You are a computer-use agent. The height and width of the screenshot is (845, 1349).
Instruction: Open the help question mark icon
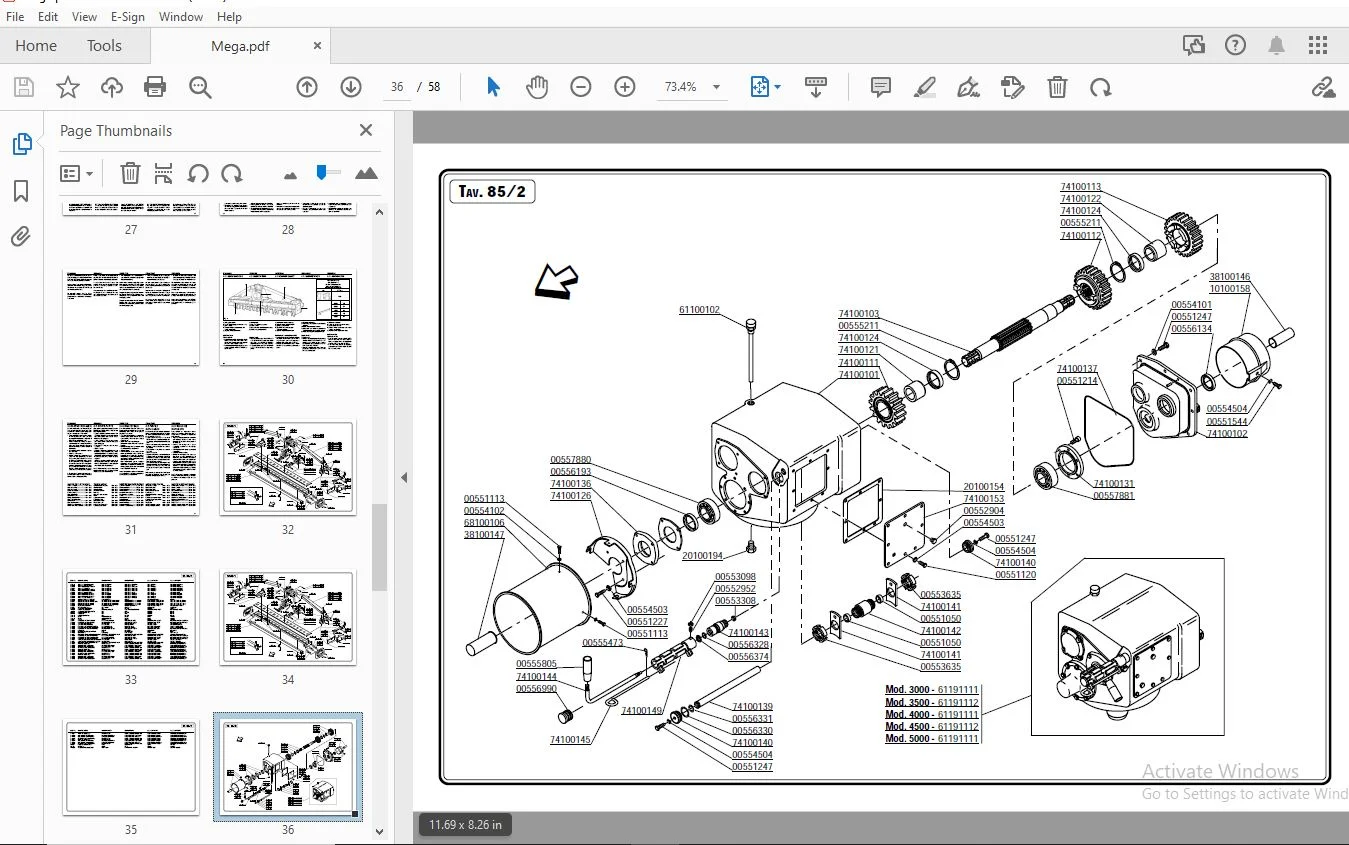click(x=1235, y=45)
